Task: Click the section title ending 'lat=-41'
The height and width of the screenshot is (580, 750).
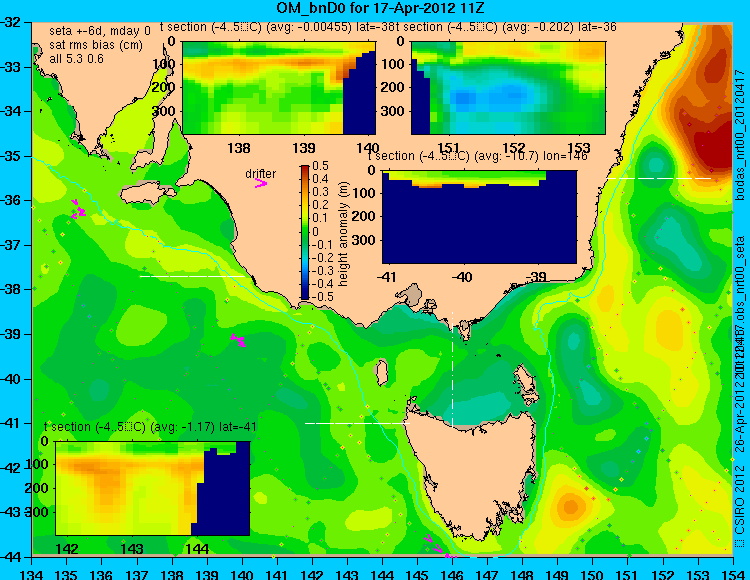Action: (150, 427)
